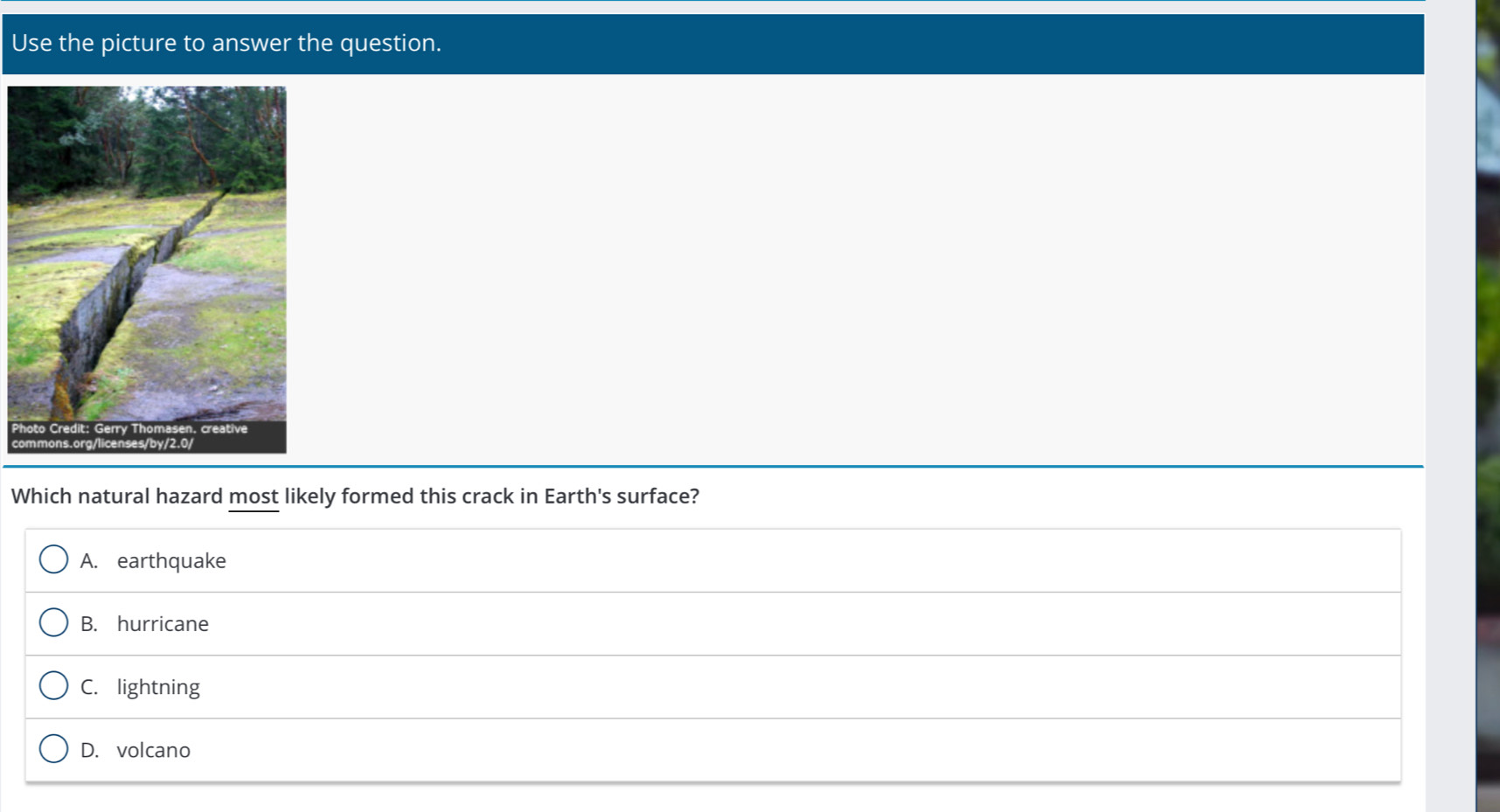Click the "lightning" answer text
Image resolution: width=1500 pixels, height=812 pixels.
[158, 687]
